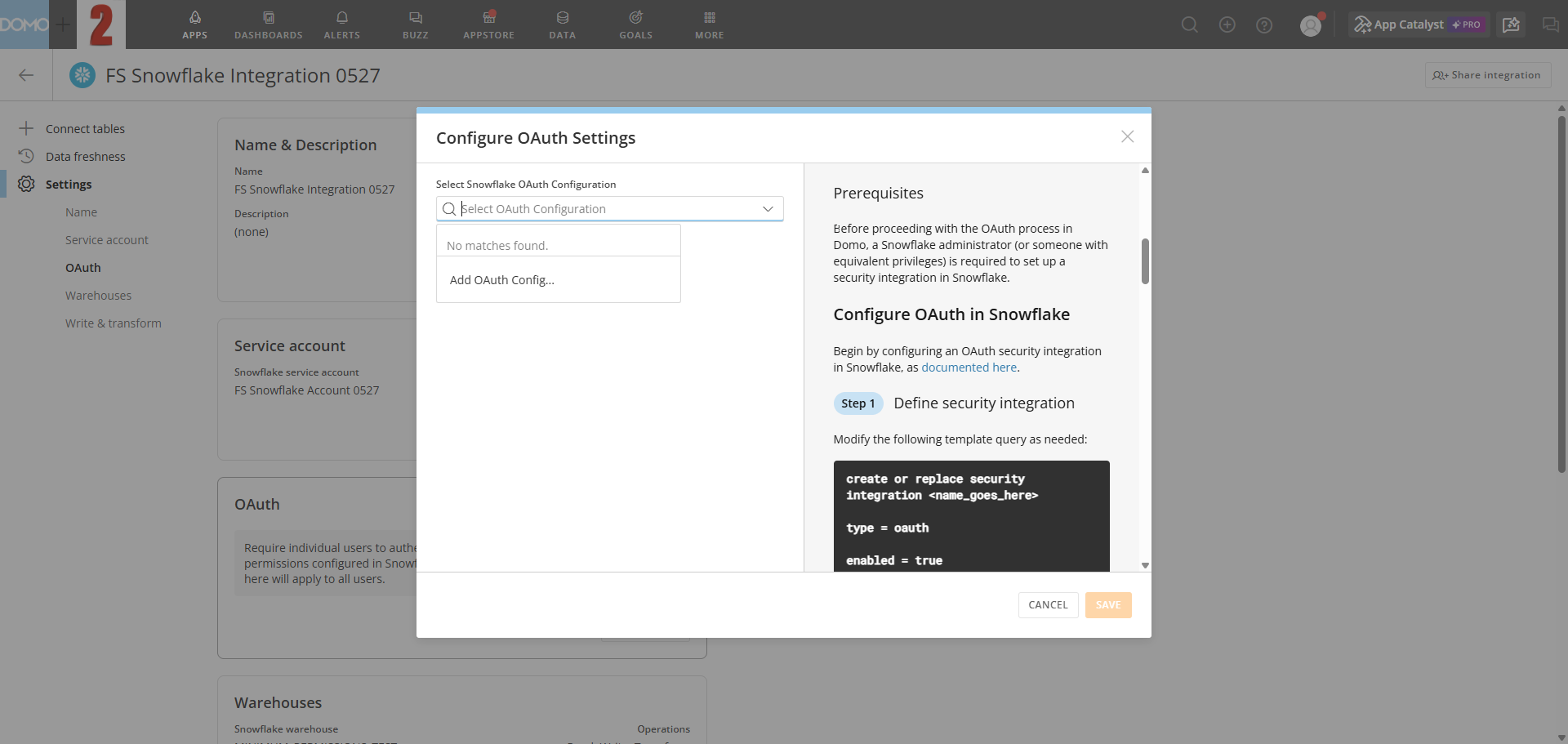Screen dimensions: 1568x744
Task: Select Data freshness in the sidebar
Action: [x=85, y=157]
